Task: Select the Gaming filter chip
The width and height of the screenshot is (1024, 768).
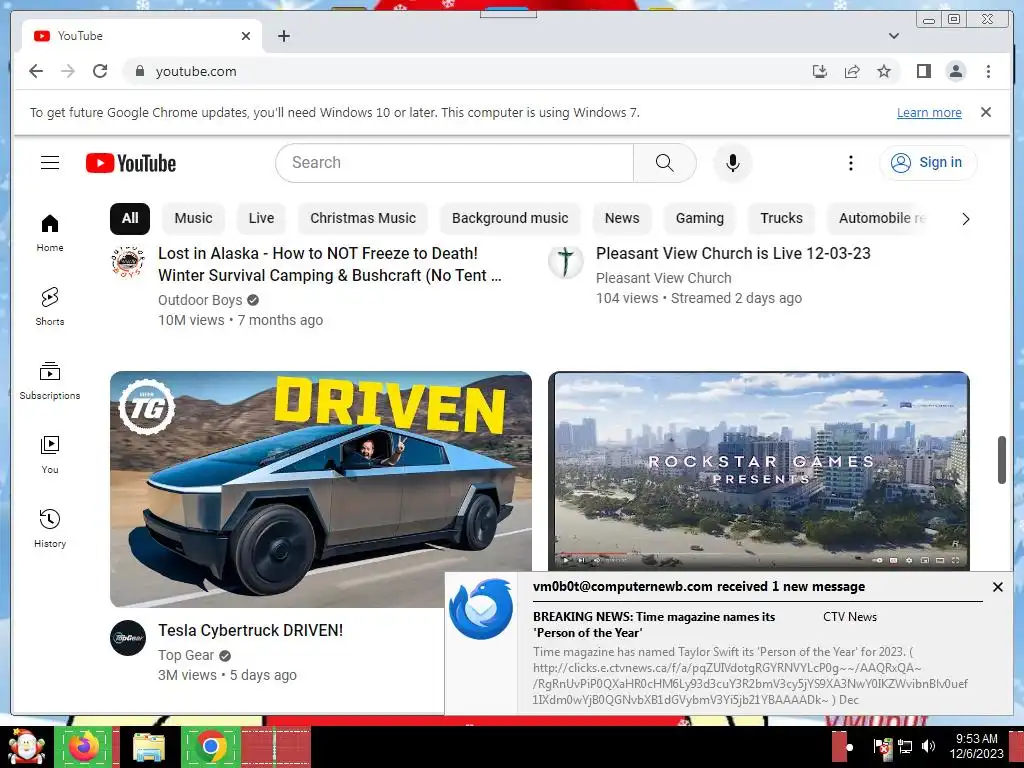Action: [699, 218]
